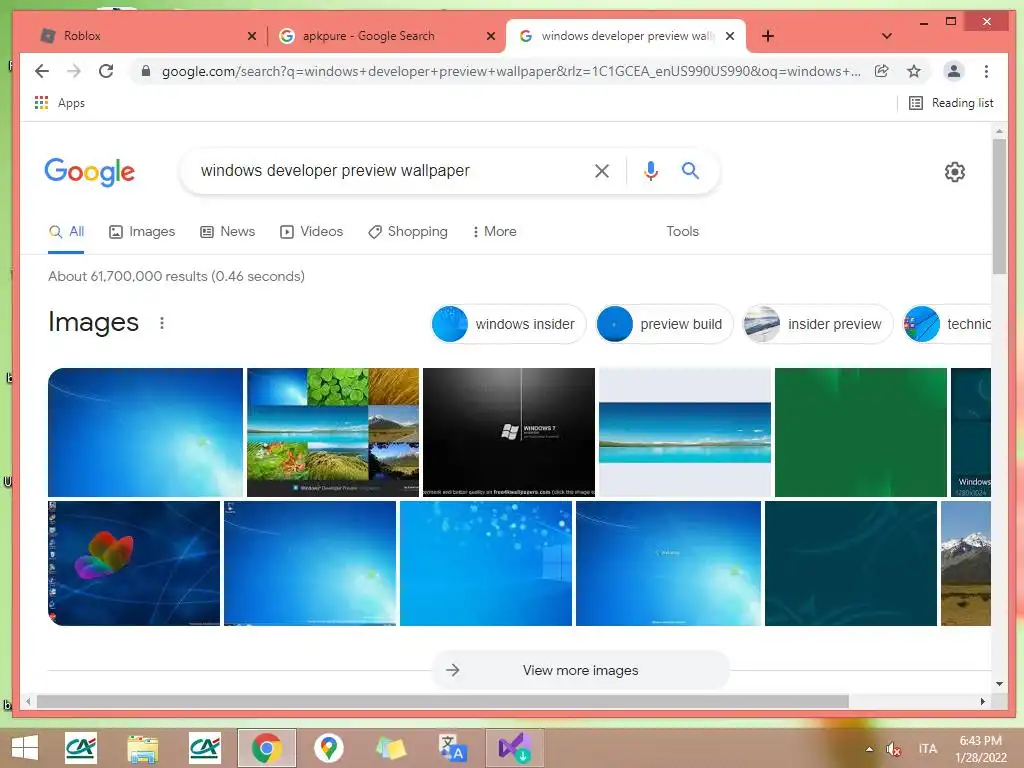Open the Apps shortcut in bookmarks bar
1024x768 pixels.
coord(59,103)
